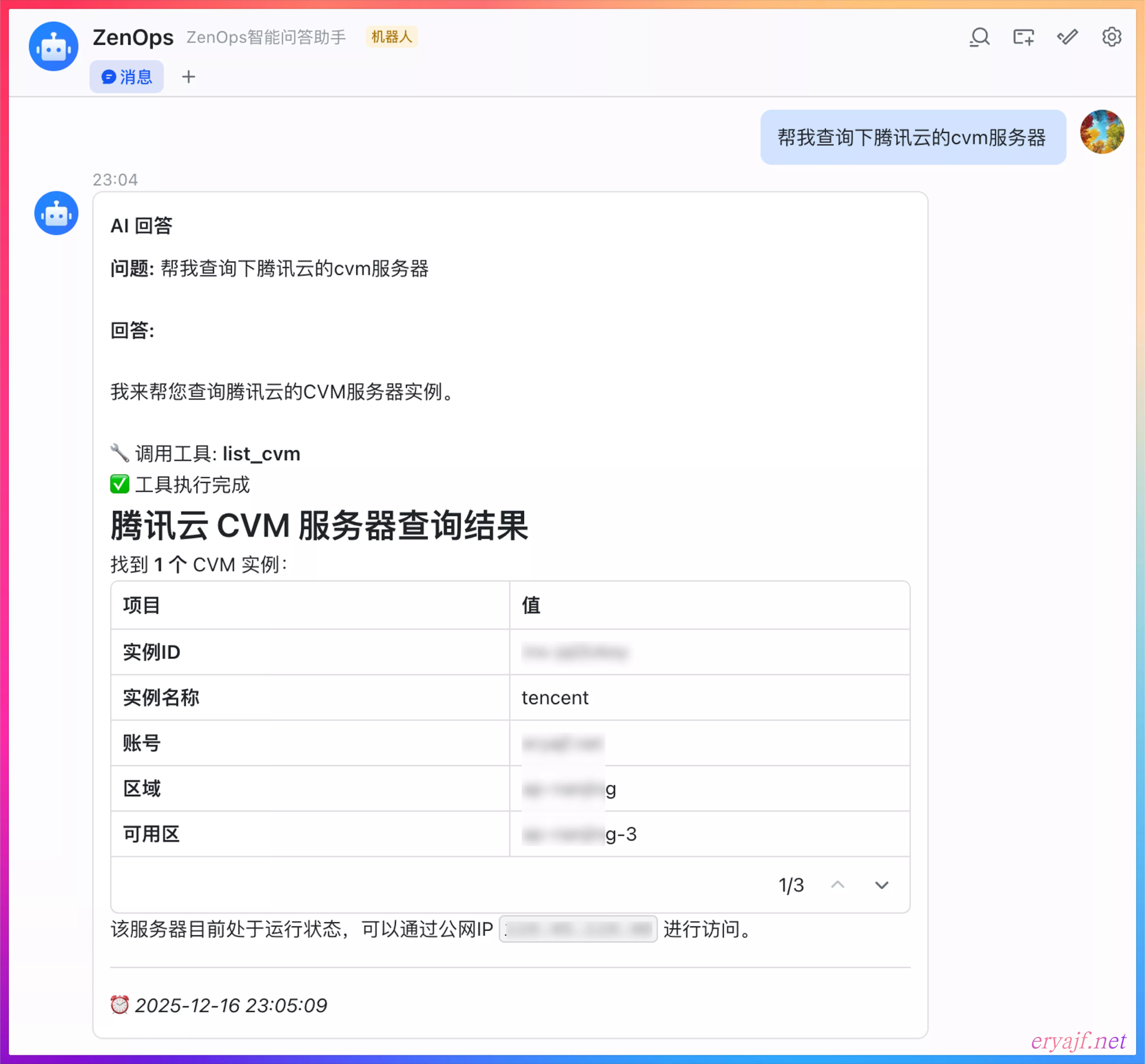This screenshot has height=1064, width=1145.
Task: Click the 1/3 page indicator
Action: [x=791, y=885]
